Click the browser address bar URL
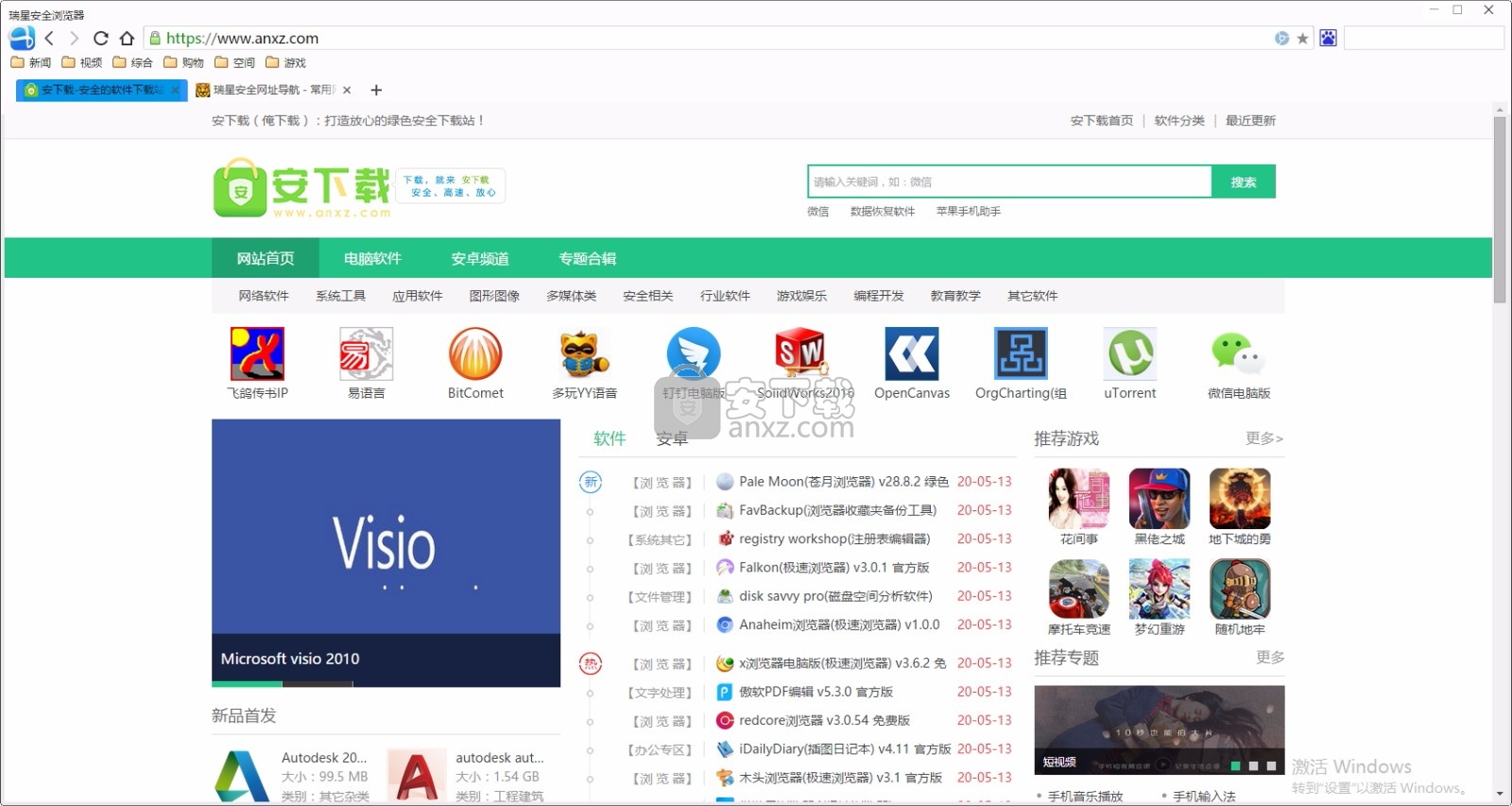Screen dimensions: 1512x806 click(242, 38)
